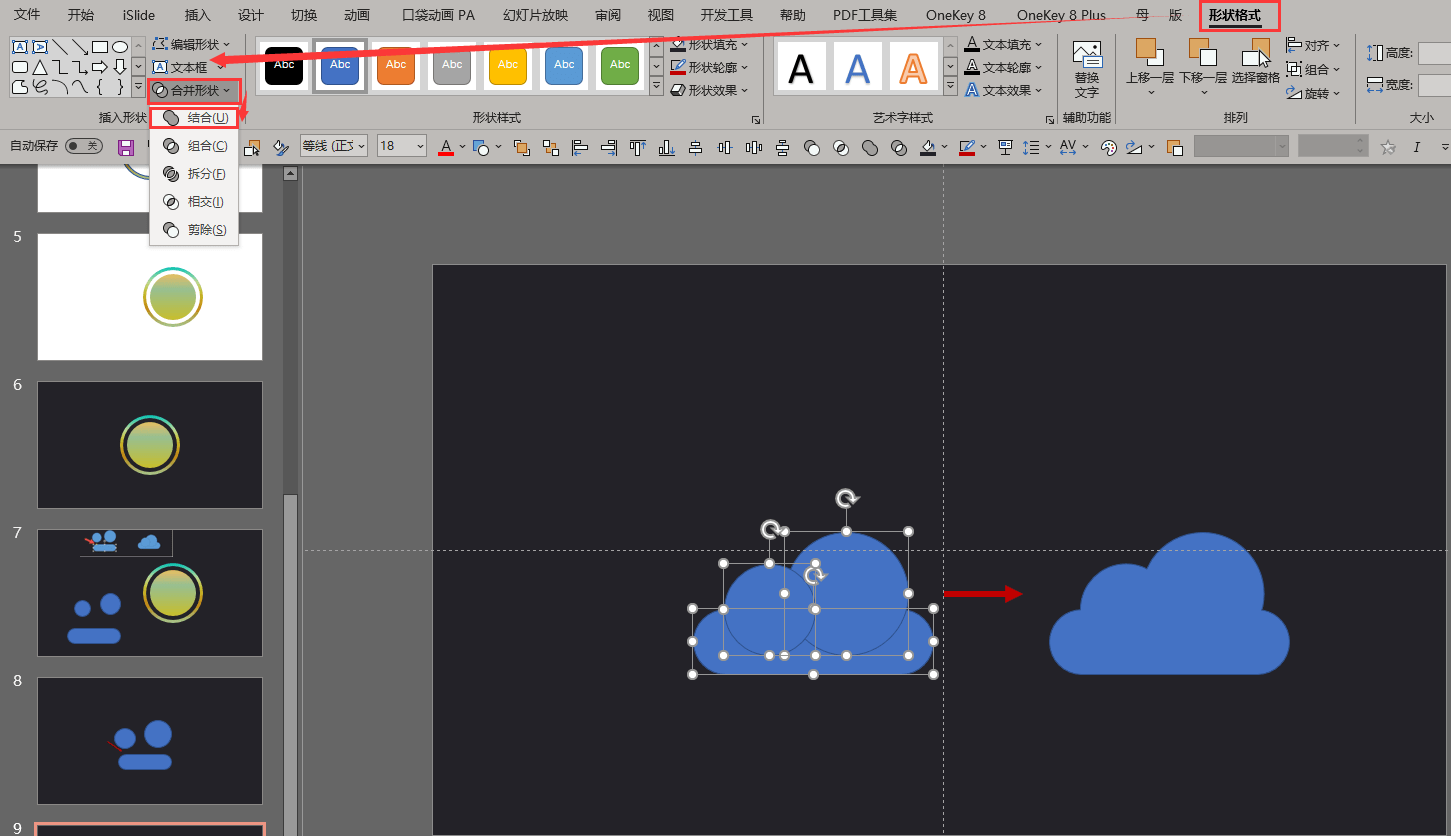The width and height of the screenshot is (1451, 836).
Task: Choose 相交(I) intersect from merge menu
Action: pyautogui.click(x=195, y=202)
